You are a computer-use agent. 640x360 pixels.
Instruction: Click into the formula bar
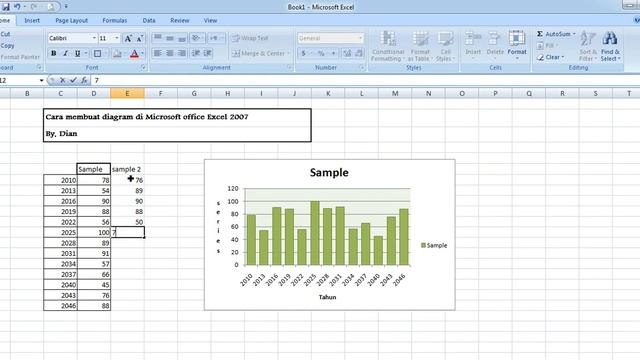point(365,80)
